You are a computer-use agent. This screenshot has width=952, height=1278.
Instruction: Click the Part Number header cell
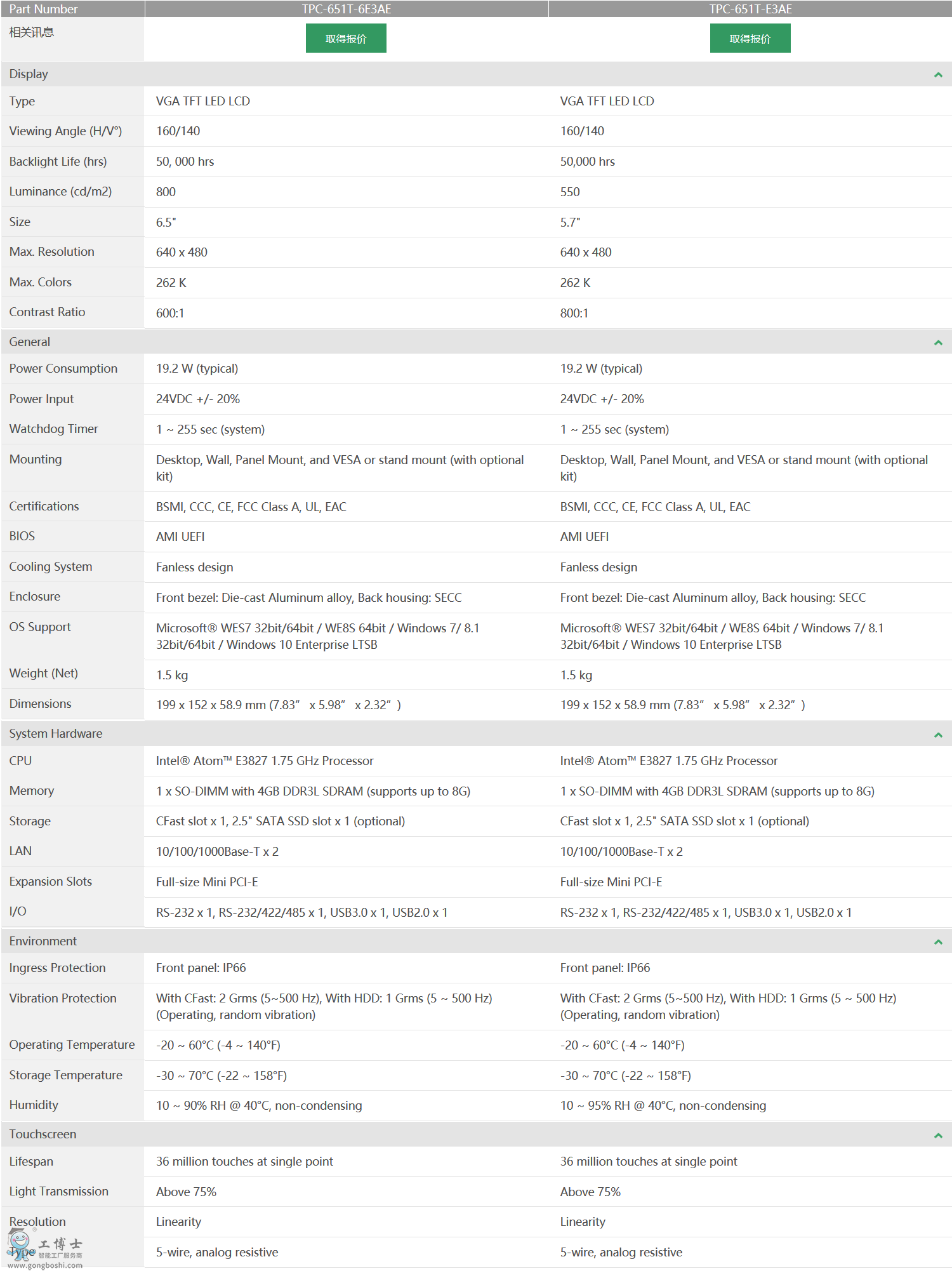(x=43, y=9)
